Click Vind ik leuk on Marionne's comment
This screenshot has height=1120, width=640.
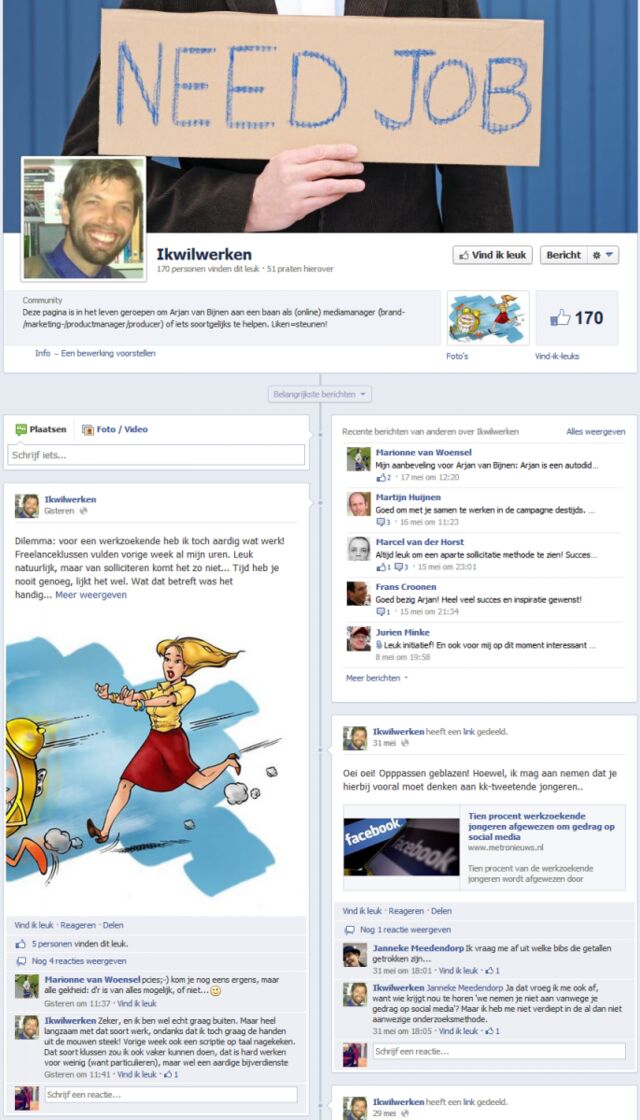pos(137,1004)
